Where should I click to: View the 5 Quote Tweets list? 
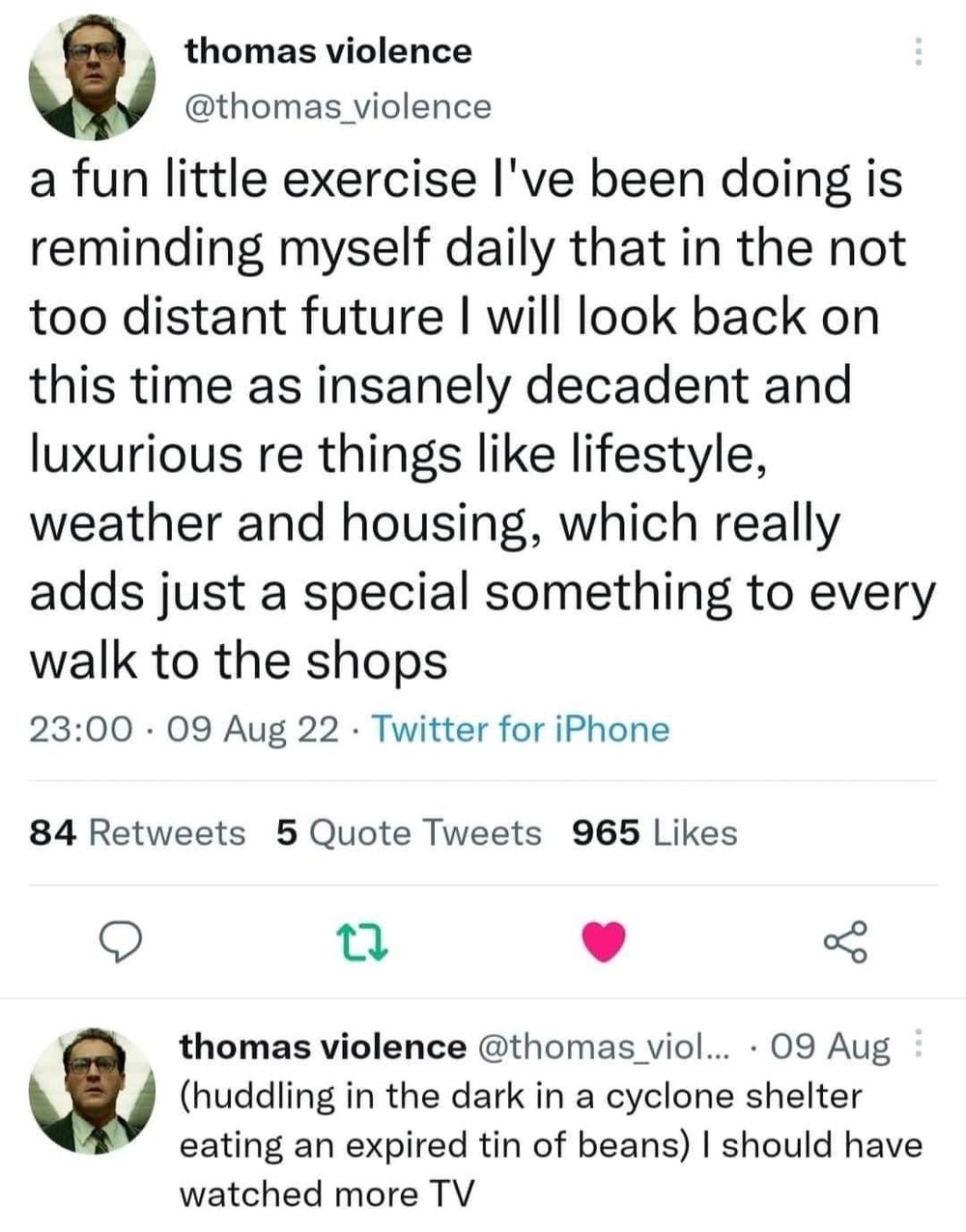tap(409, 832)
